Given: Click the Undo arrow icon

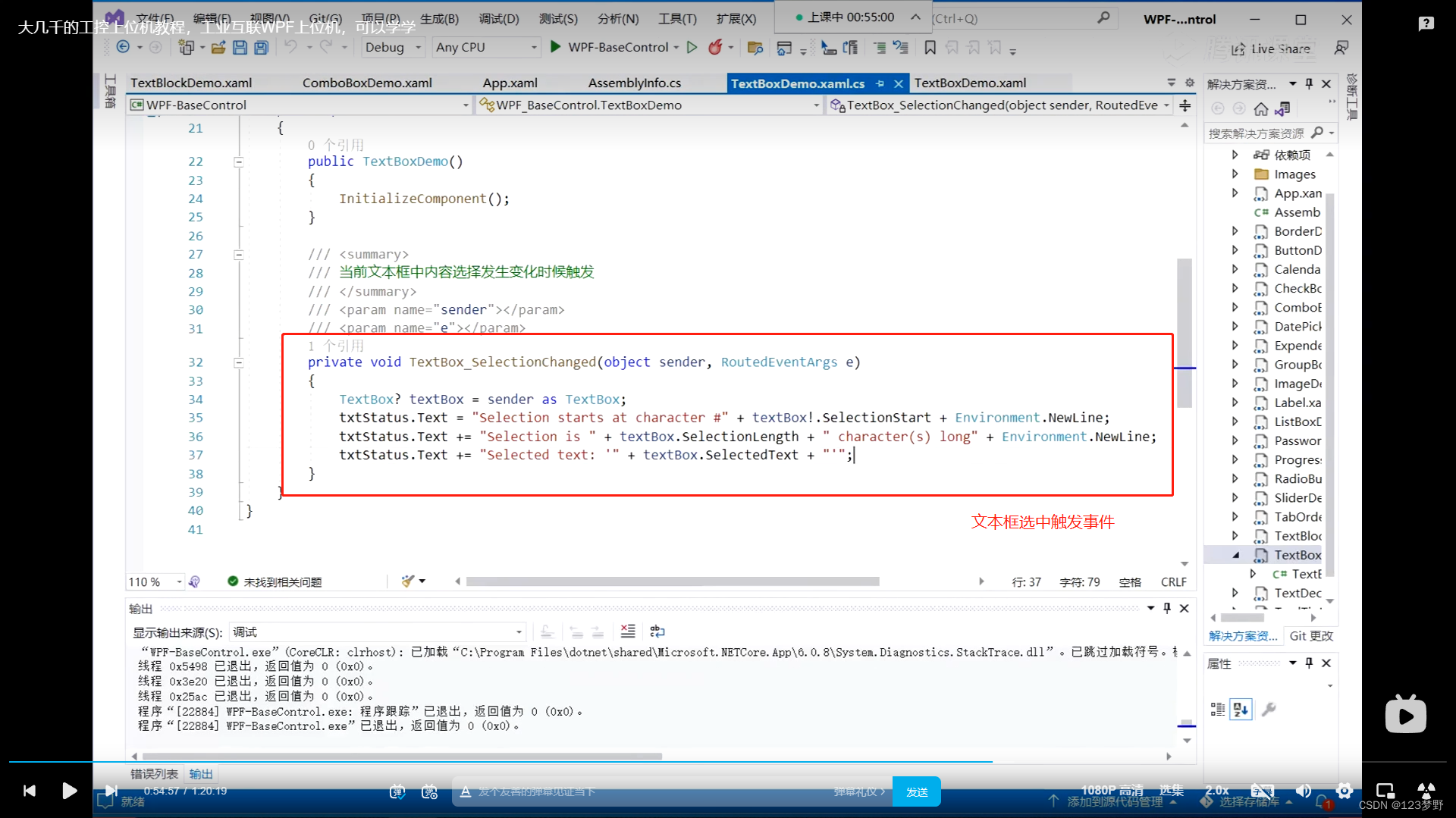Looking at the screenshot, I should coord(291,47).
